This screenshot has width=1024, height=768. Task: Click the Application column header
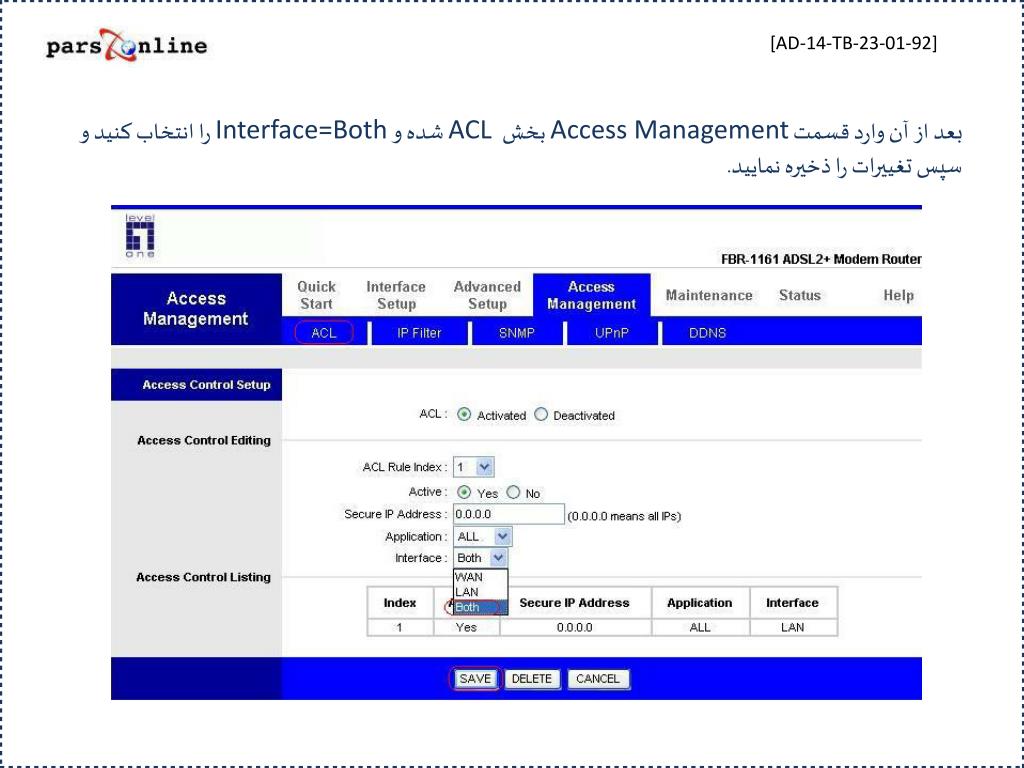point(699,603)
